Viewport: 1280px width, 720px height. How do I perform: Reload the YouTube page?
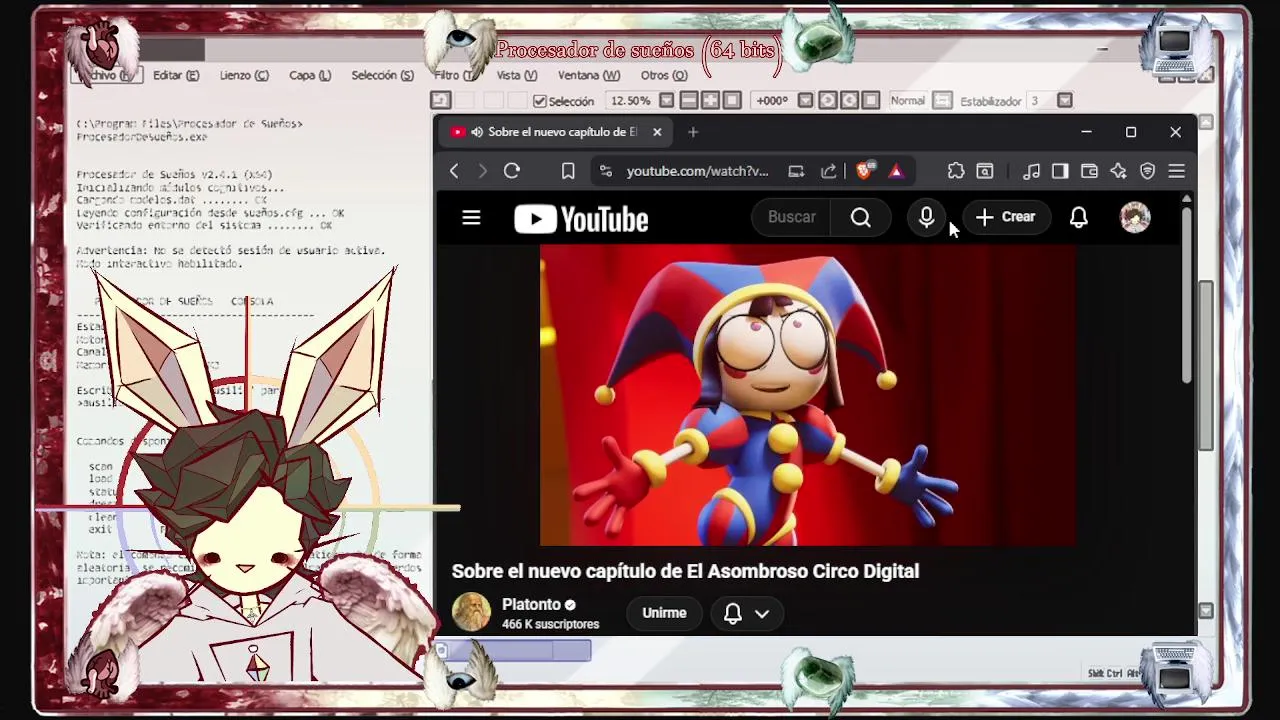point(512,171)
